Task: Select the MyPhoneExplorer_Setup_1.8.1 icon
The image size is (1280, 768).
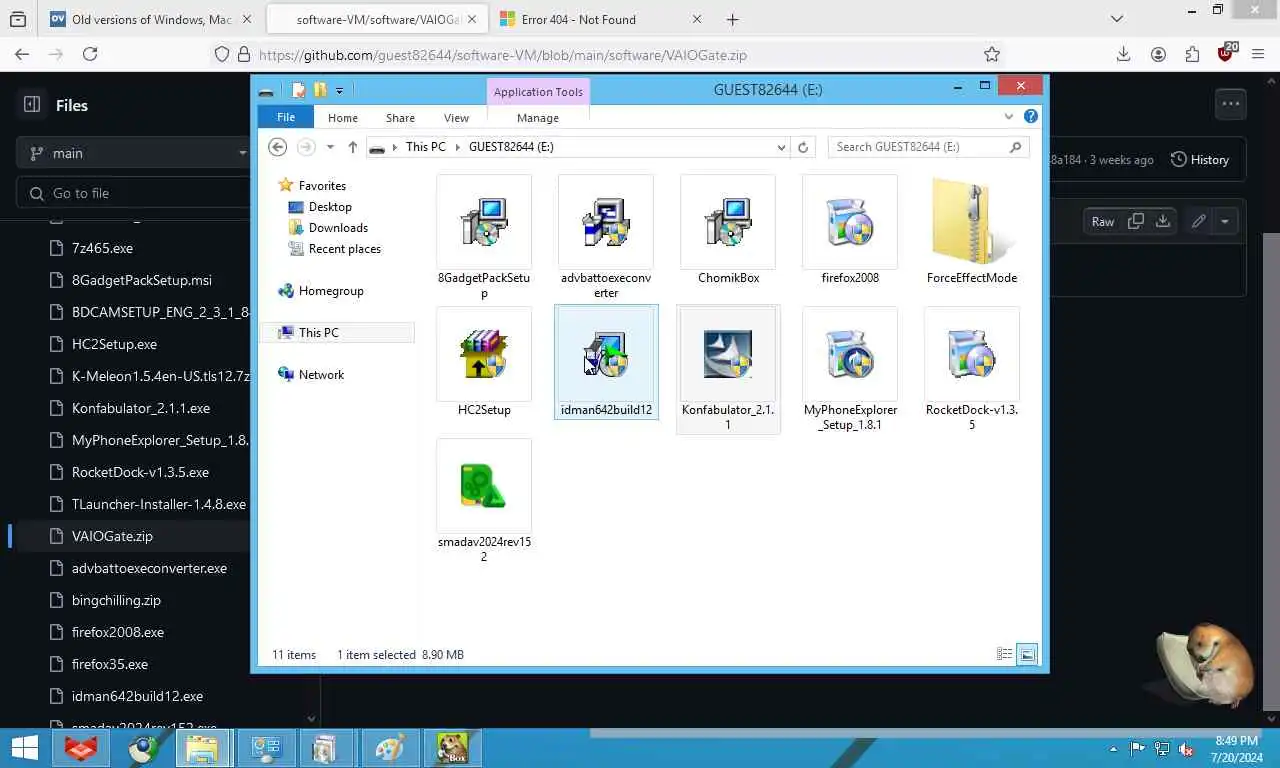Action: tap(850, 354)
